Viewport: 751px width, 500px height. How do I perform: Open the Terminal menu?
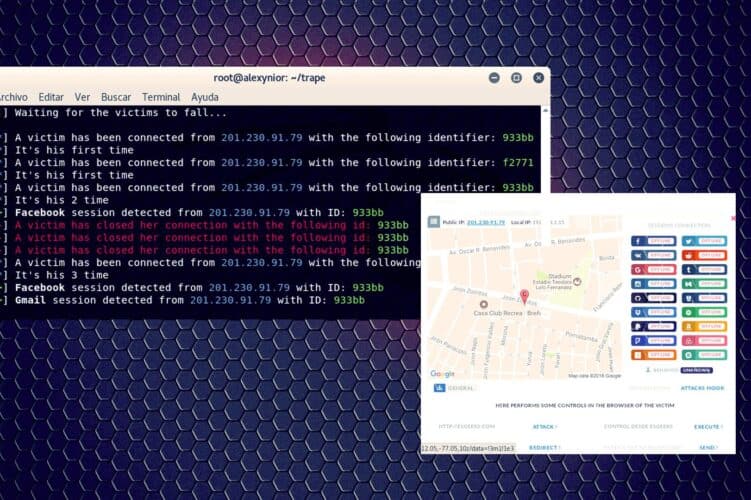[161, 97]
